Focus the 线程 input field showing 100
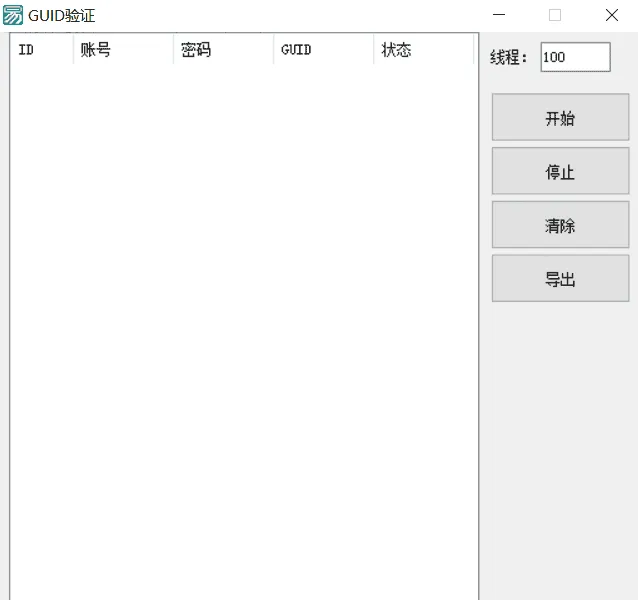Image resolution: width=638 pixels, height=600 pixels. coord(574,57)
